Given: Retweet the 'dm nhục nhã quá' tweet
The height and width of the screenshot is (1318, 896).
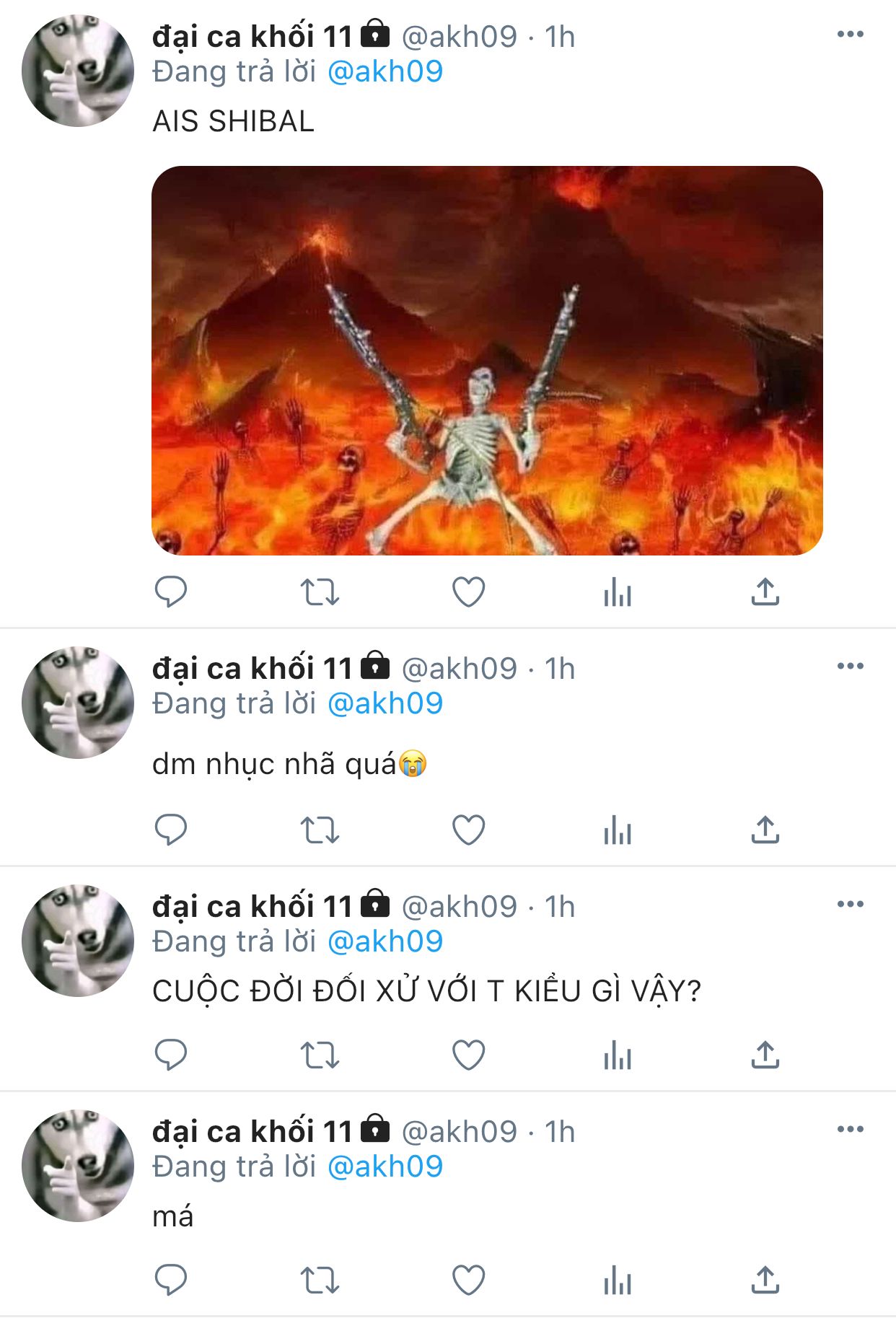Looking at the screenshot, I should click(320, 830).
